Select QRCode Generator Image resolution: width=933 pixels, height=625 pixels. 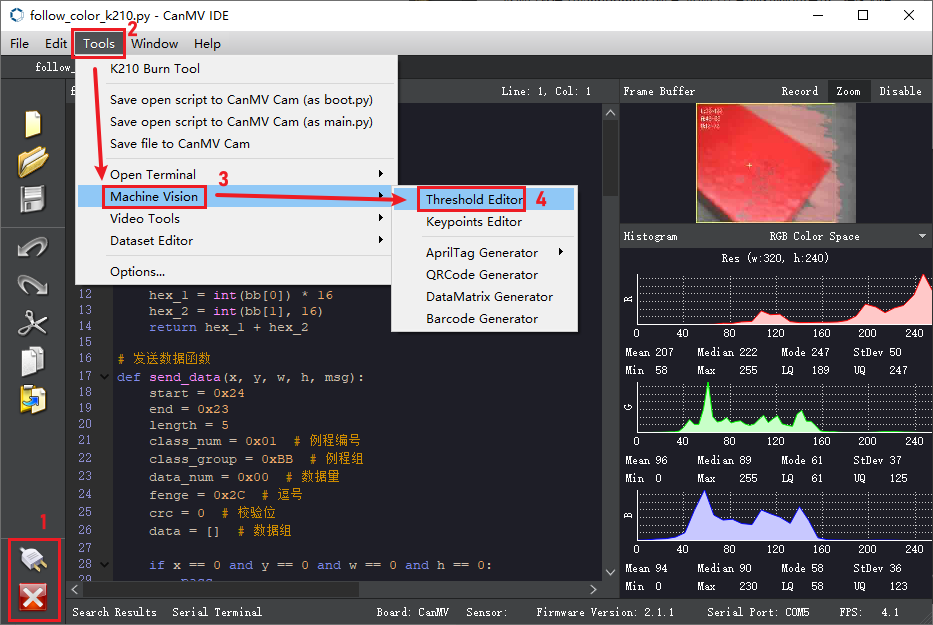tap(484, 274)
